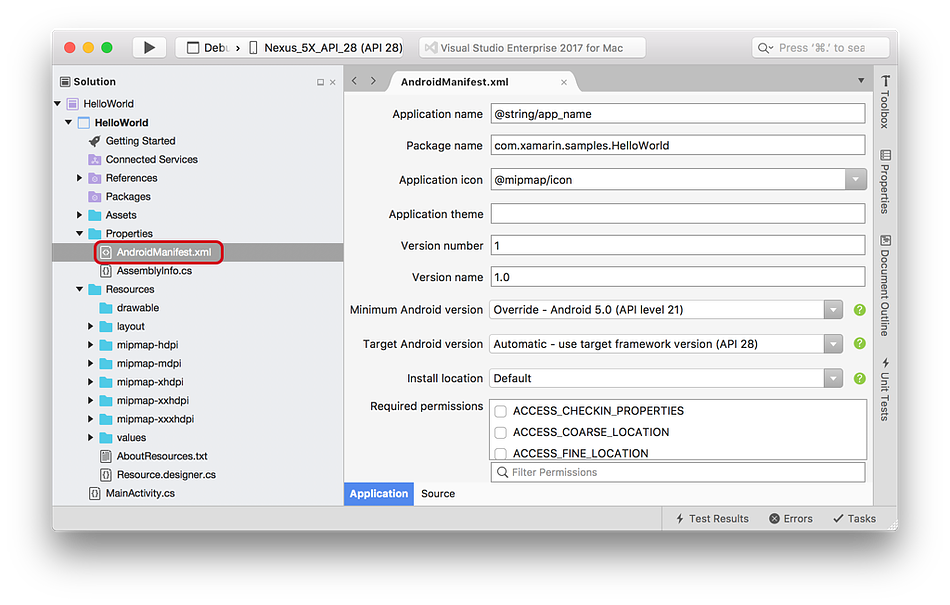
Task: Close the Solution pad
Action: coord(333,82)
